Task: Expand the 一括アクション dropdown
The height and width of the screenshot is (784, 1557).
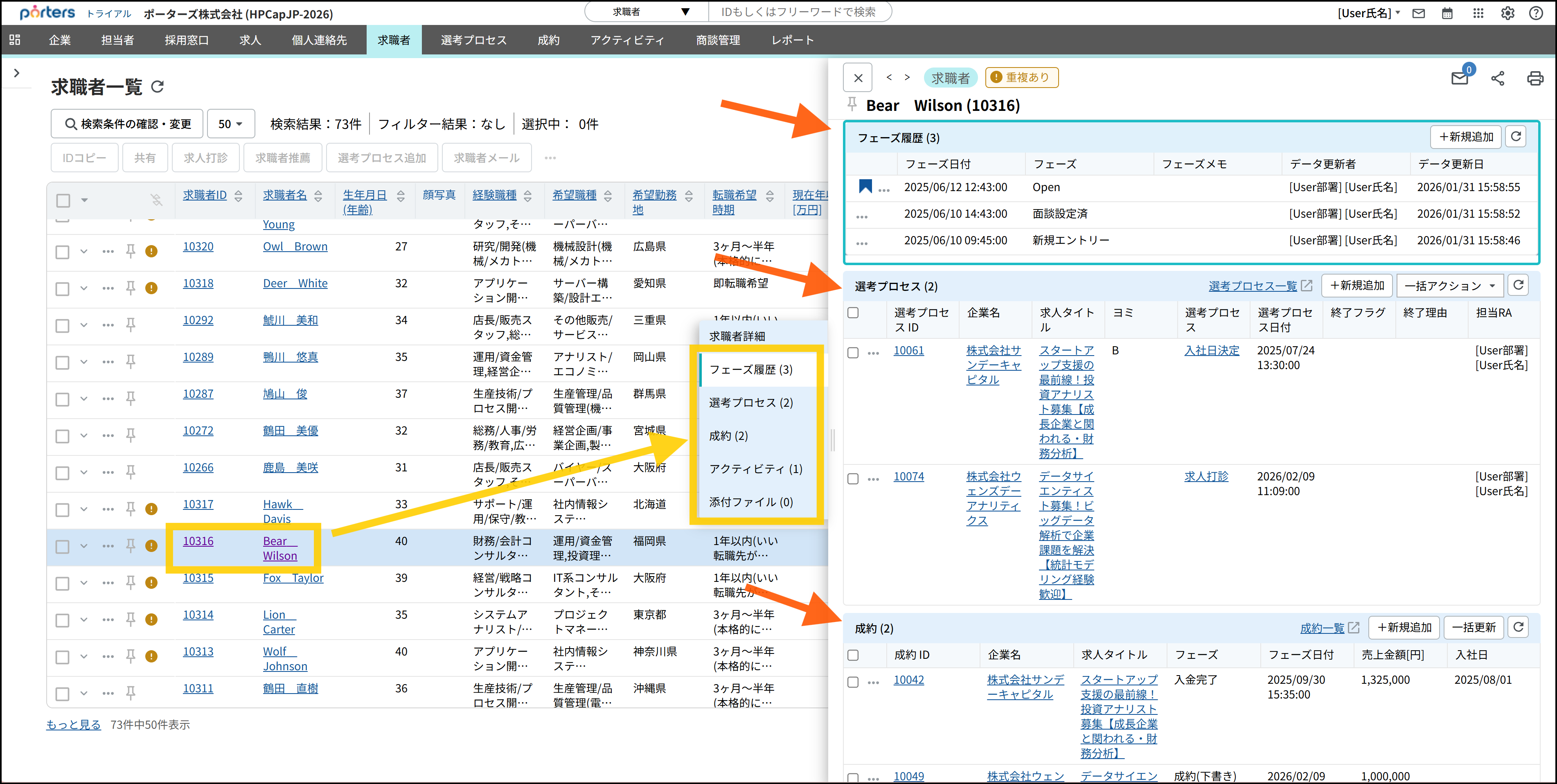Action: point(1449,286)
